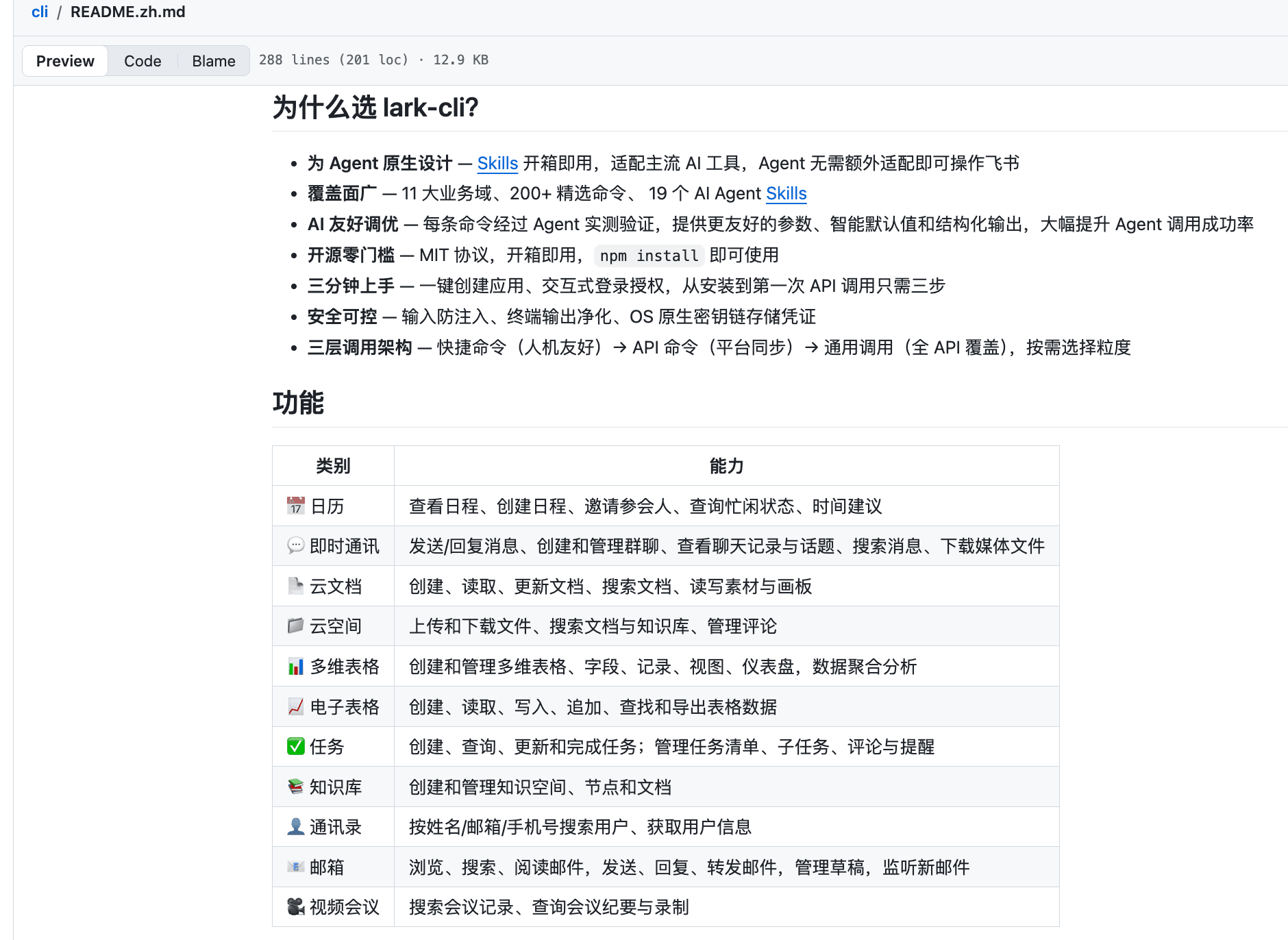Click the line chart icon beside 电子表格
The image size is (1288, 940).
pos(295,706)
